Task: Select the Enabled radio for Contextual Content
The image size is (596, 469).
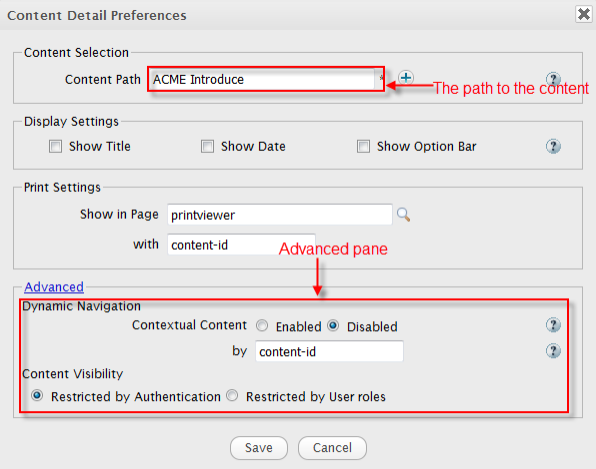Action: [x=262, y=326]
